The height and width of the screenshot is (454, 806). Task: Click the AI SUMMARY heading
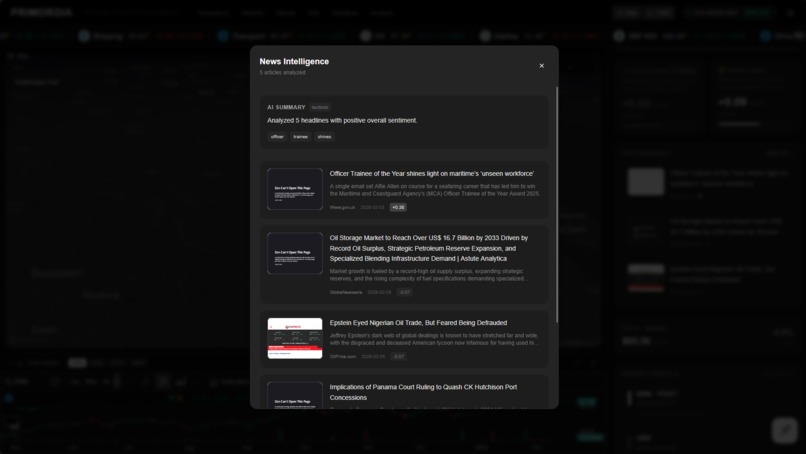click(x=286, y=107)
